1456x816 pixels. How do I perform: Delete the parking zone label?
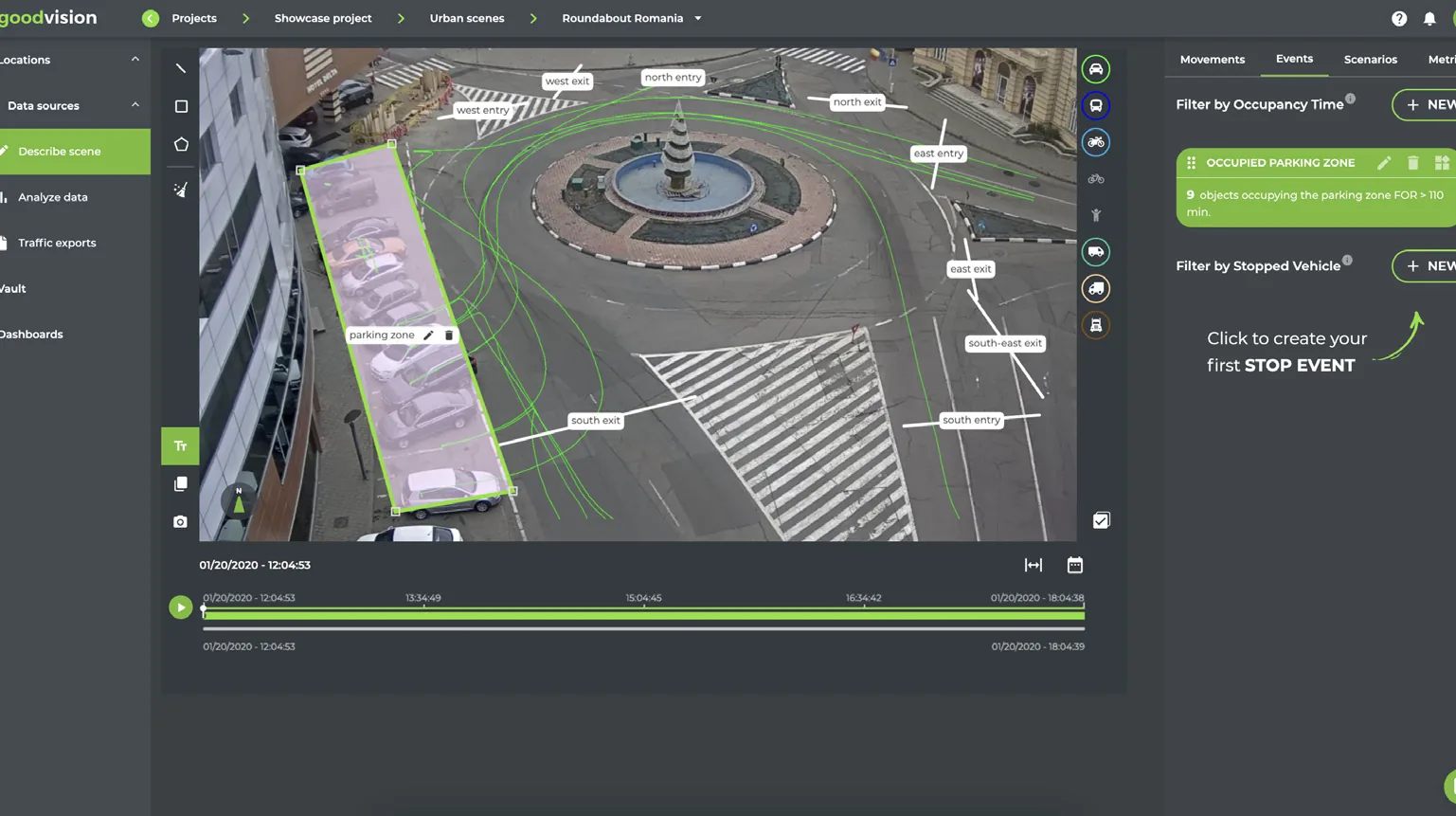point(449,335)
